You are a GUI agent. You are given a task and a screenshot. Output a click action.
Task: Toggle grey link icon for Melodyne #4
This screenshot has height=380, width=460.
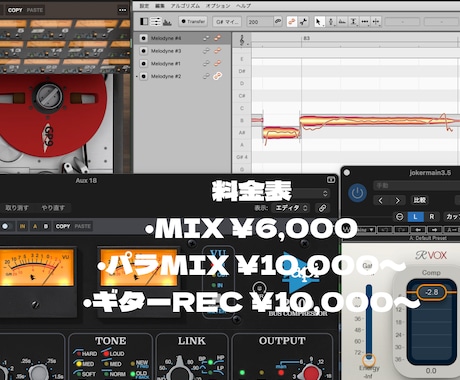(x=206, y=38)
